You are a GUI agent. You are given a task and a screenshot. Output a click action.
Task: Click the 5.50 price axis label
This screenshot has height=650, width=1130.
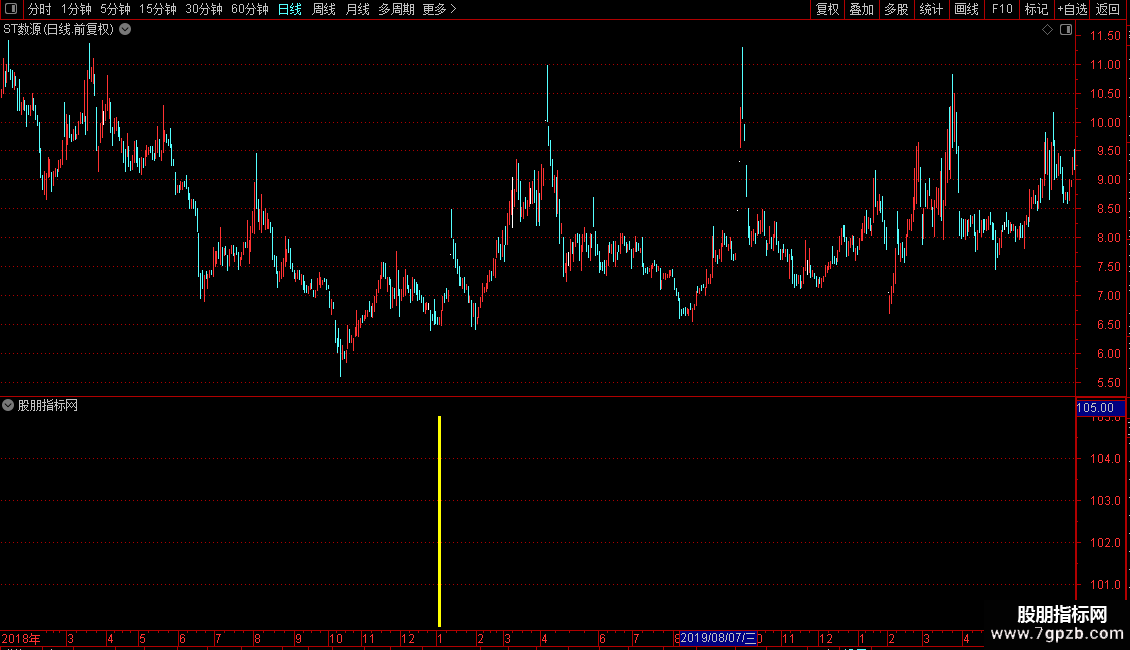click(x=1108, y=383)
